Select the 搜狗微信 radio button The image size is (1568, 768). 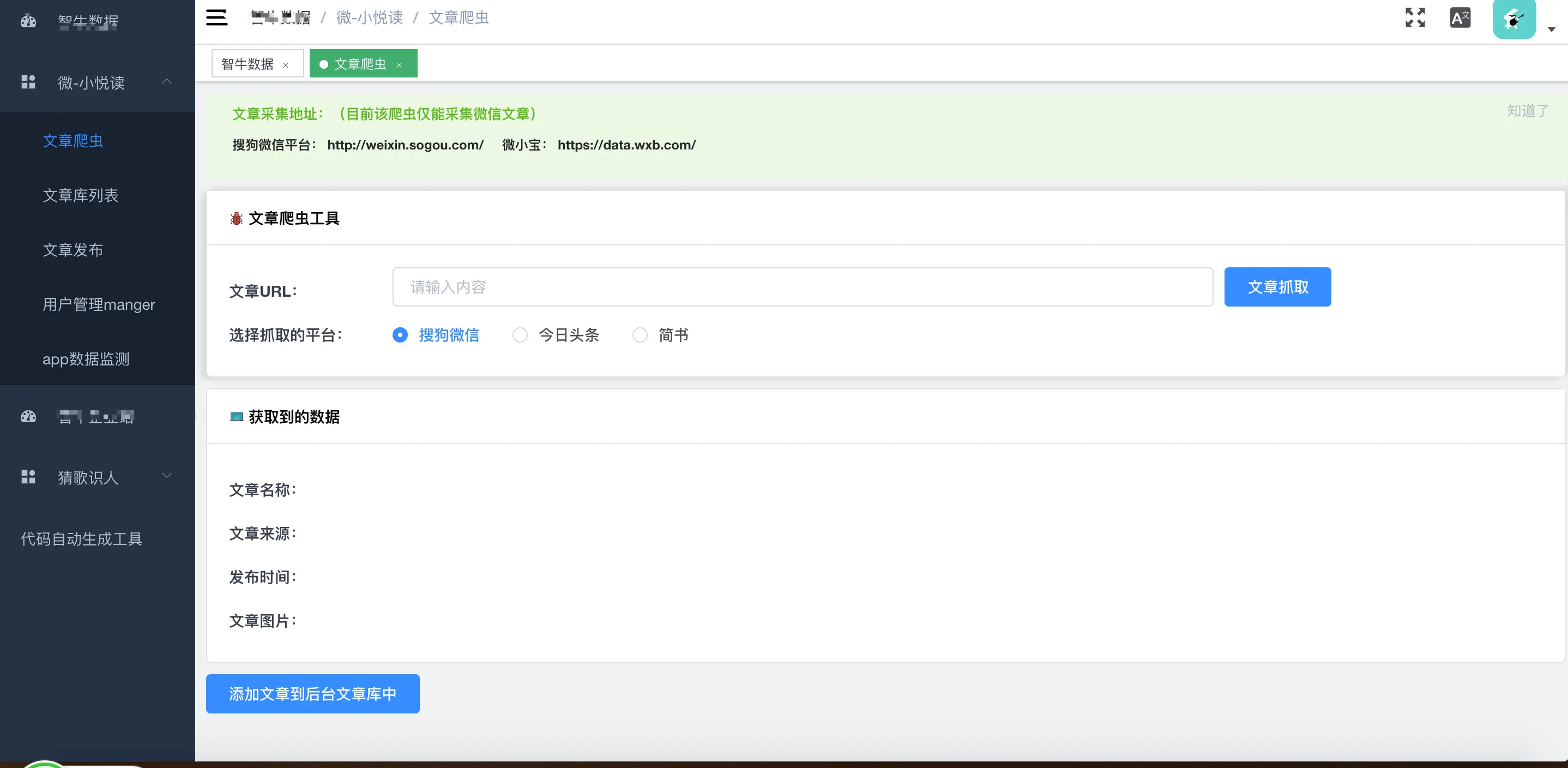(x=400, y=335)
